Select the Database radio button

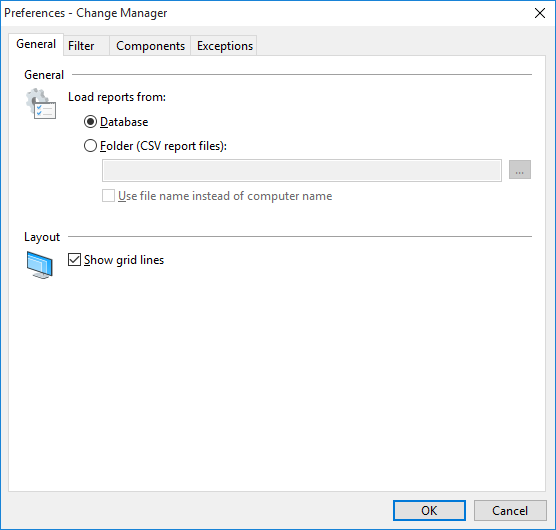pyautogui.click(x=90, y=122)
